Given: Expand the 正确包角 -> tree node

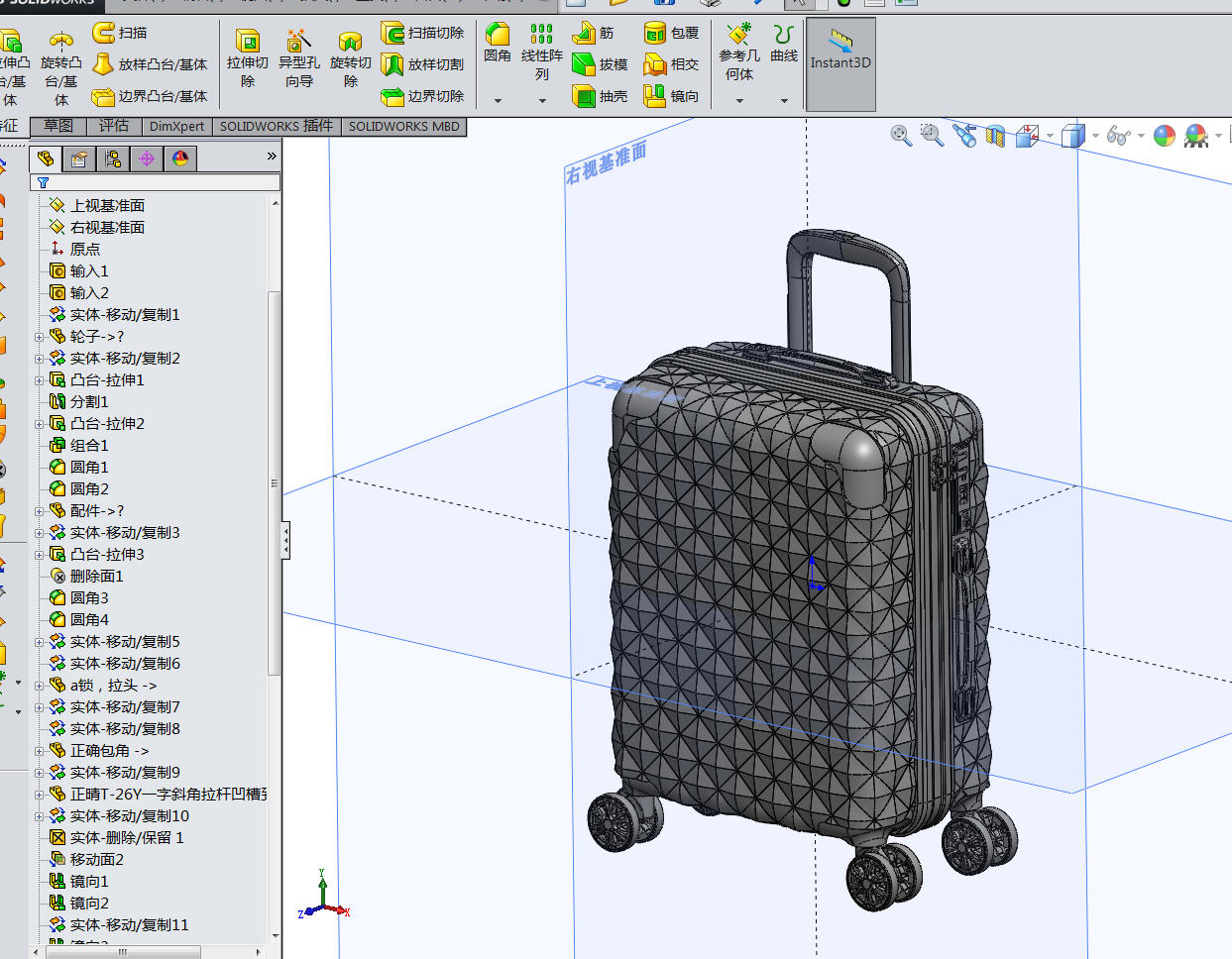Looking at the screenshot, I should coord(40,751).
